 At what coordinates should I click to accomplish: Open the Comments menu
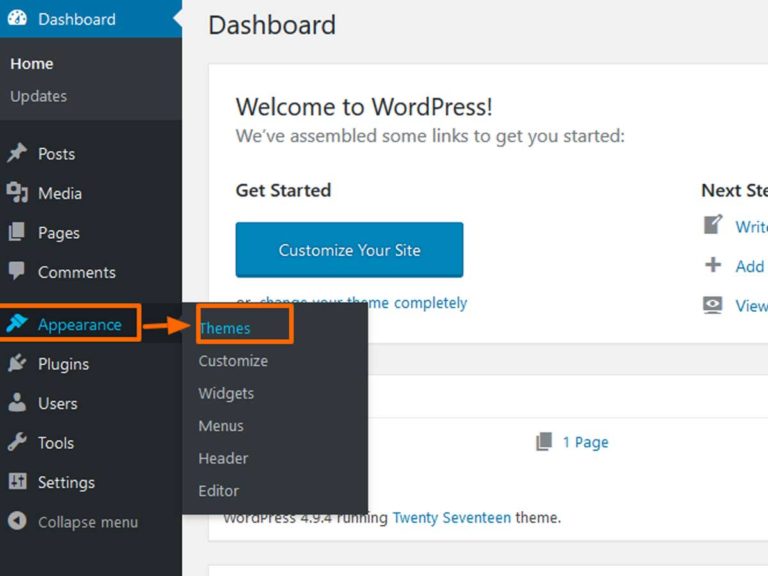tap(77, 272)
